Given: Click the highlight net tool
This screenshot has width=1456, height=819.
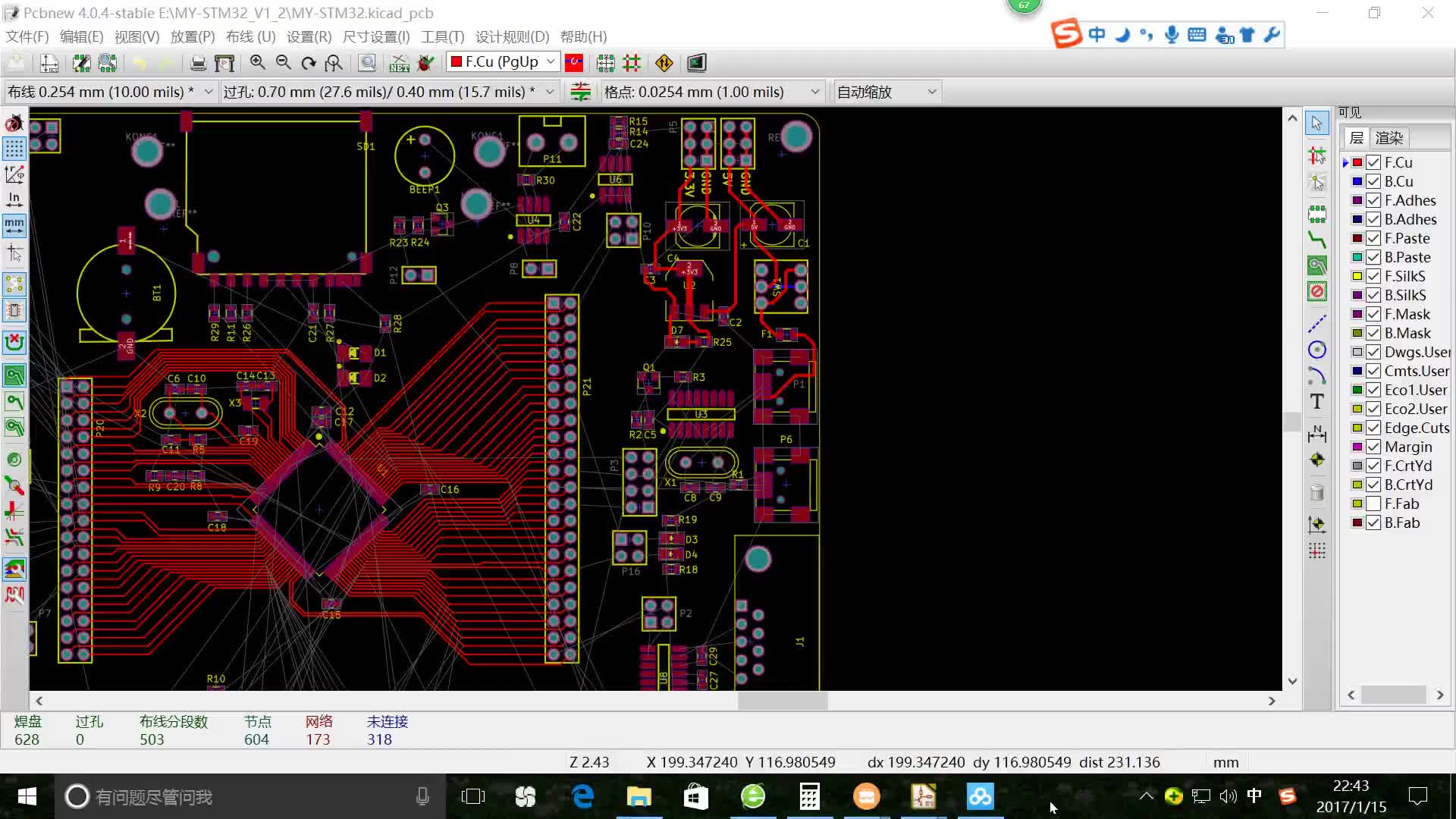Looking at the screenshot, I should 1317,156.
